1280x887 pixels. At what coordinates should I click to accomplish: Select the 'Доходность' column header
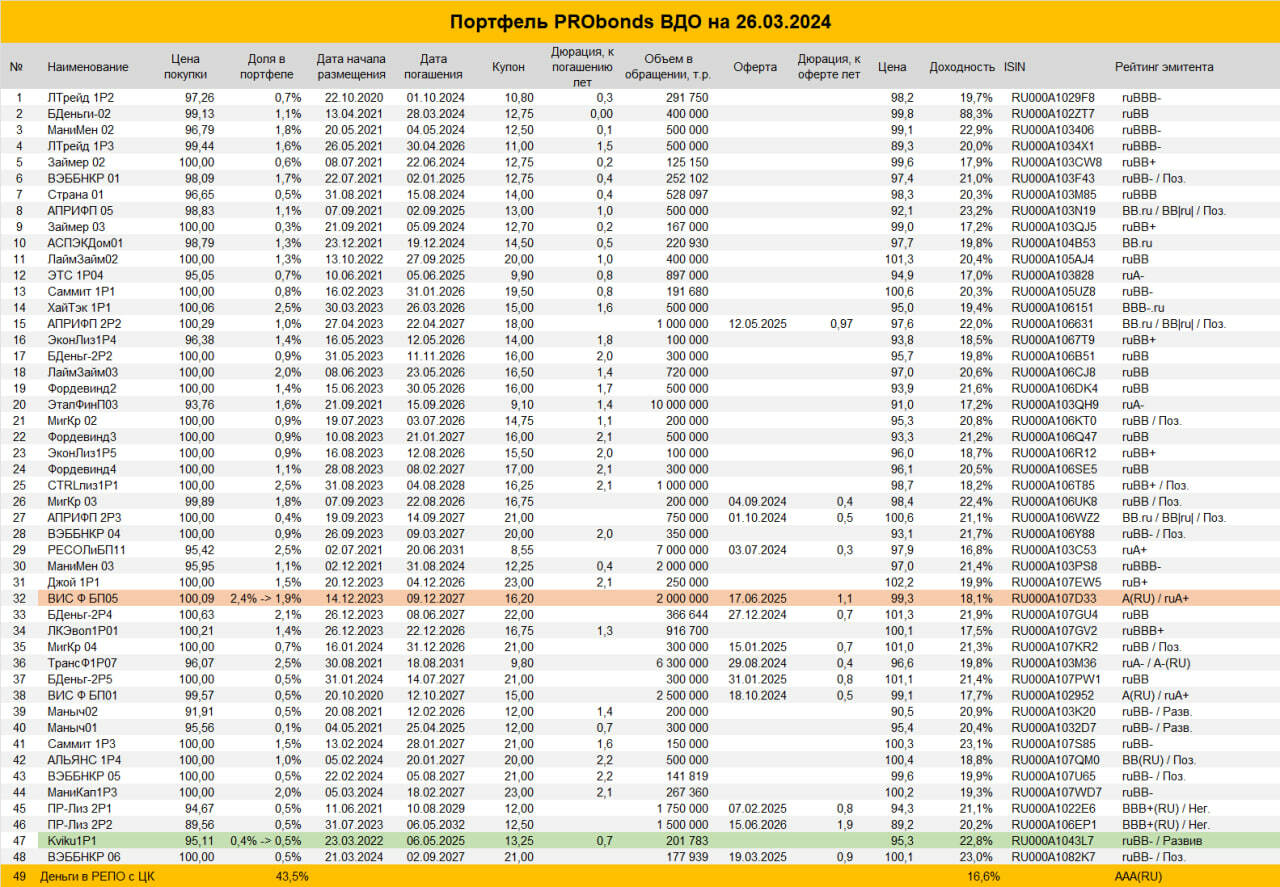(962, 67)
